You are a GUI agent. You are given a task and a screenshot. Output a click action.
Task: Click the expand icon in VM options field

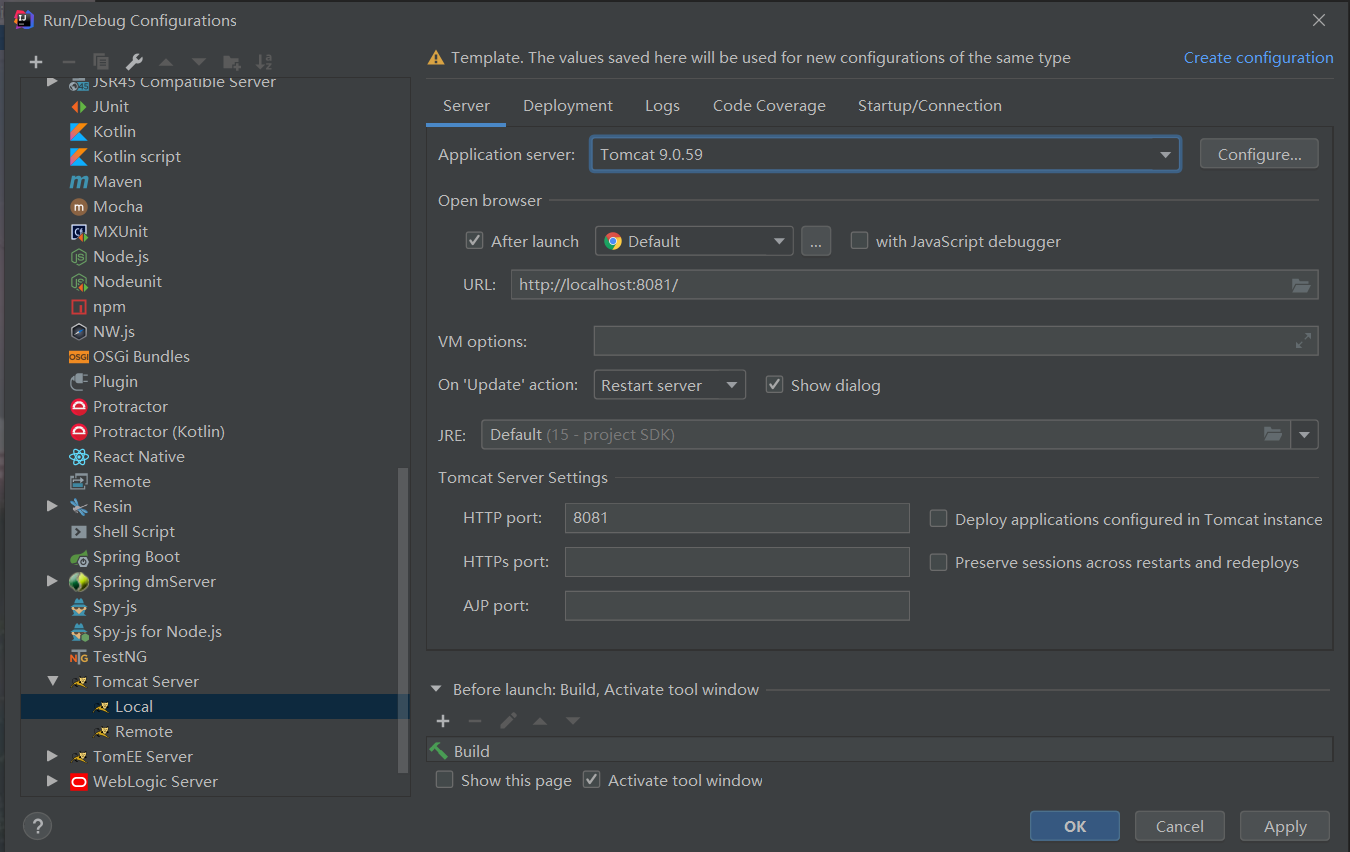[1303, 341]
